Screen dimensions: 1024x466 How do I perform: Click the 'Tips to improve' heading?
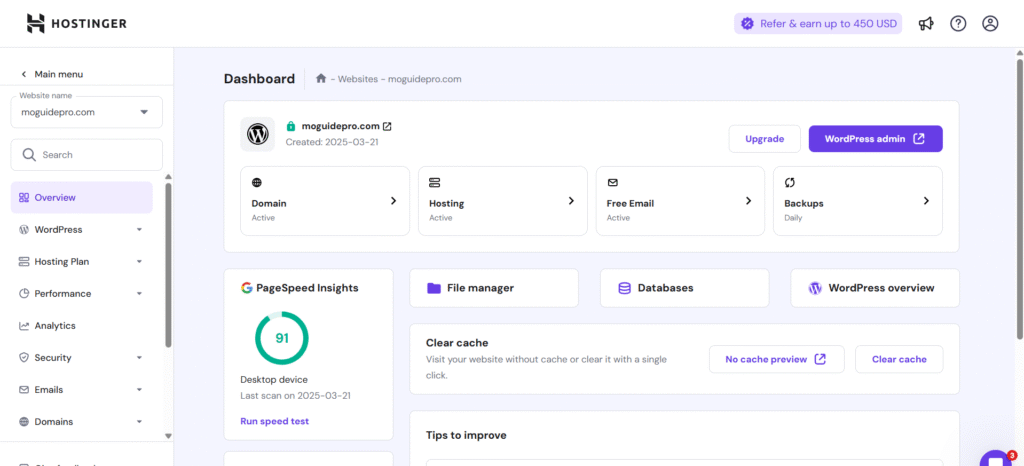pyautogui.click(x=466, y=435)
